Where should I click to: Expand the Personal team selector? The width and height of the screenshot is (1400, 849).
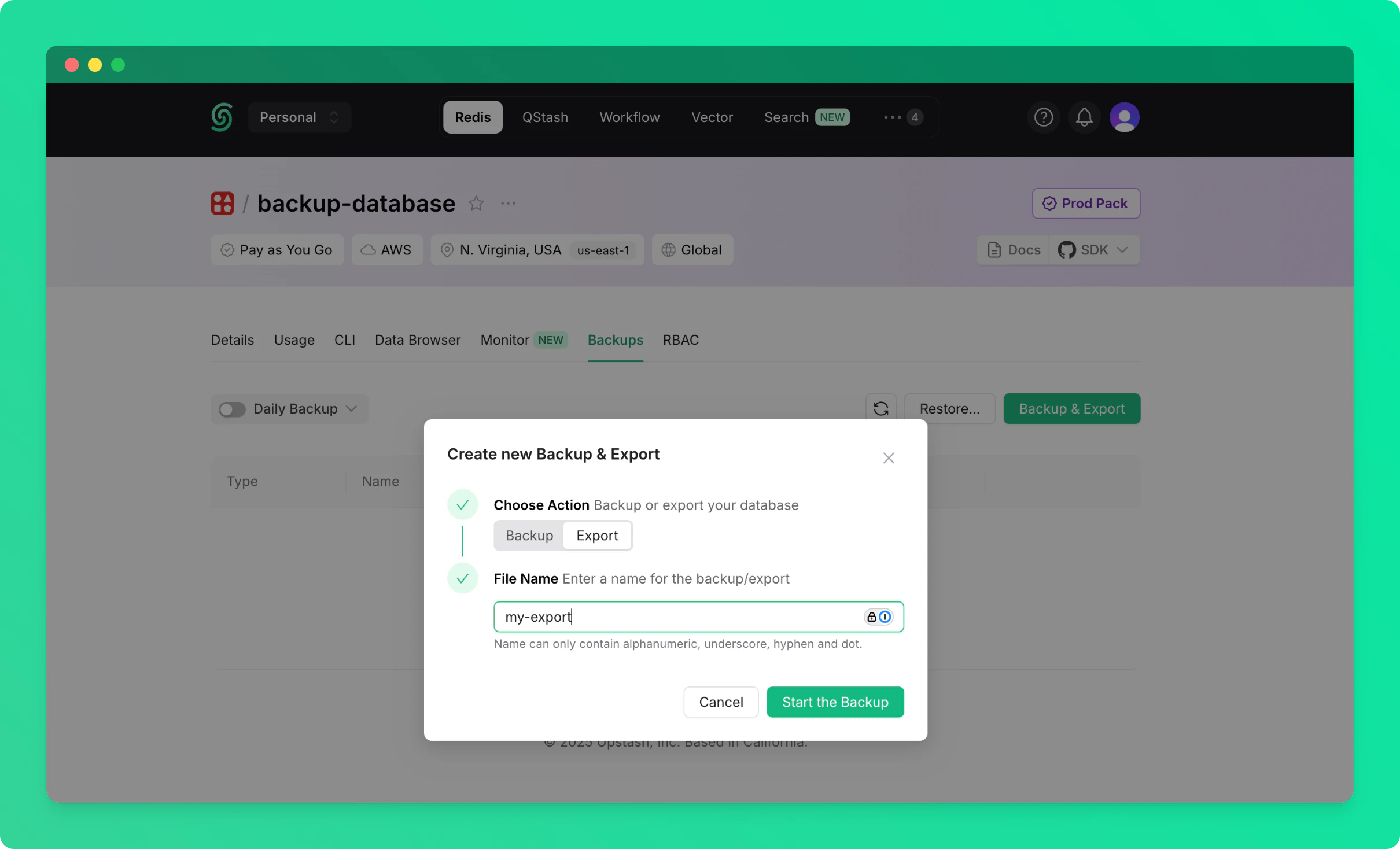point(299,117)
